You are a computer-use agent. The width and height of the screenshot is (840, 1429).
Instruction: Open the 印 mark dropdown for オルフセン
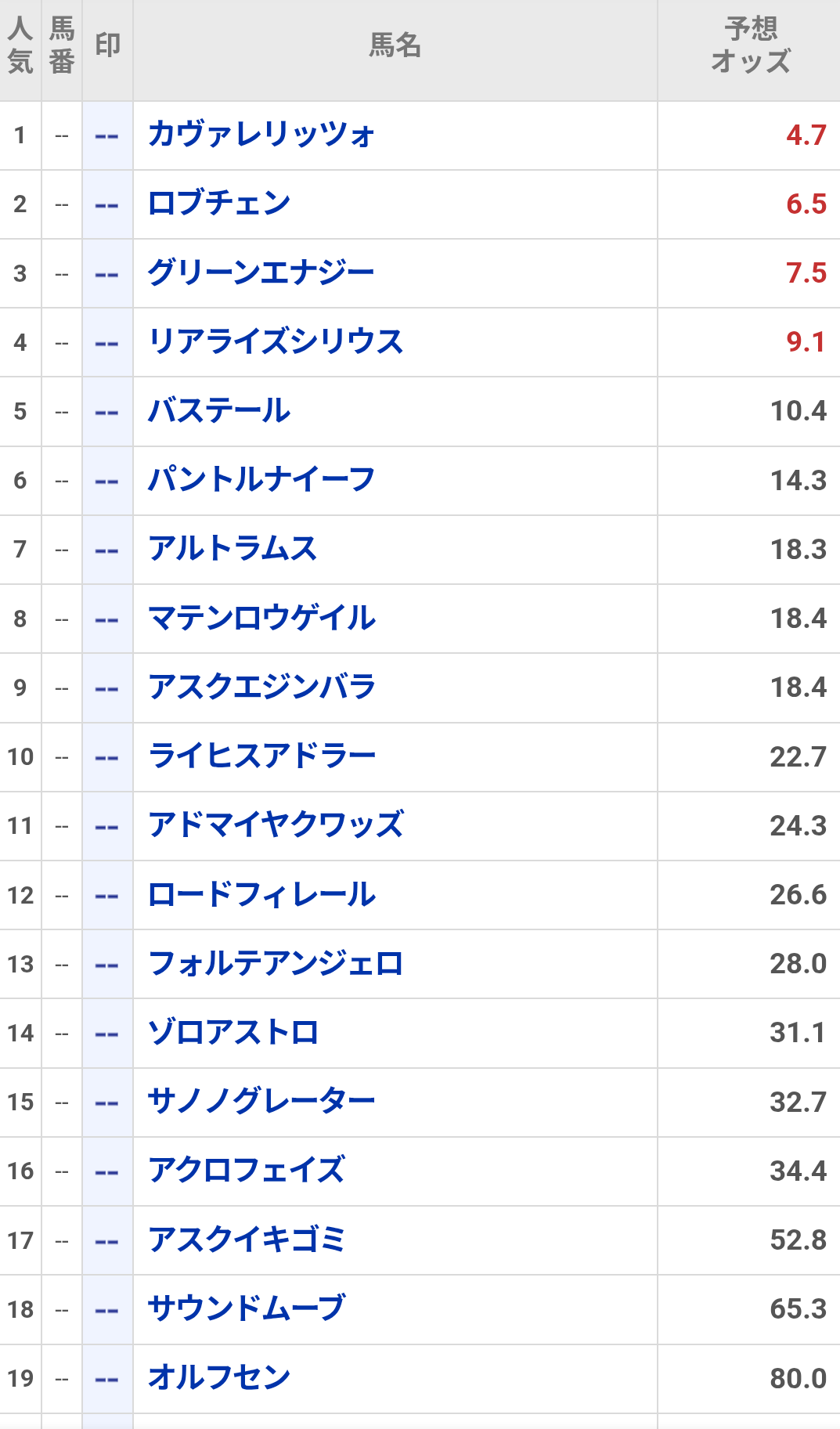[107, 1379]
